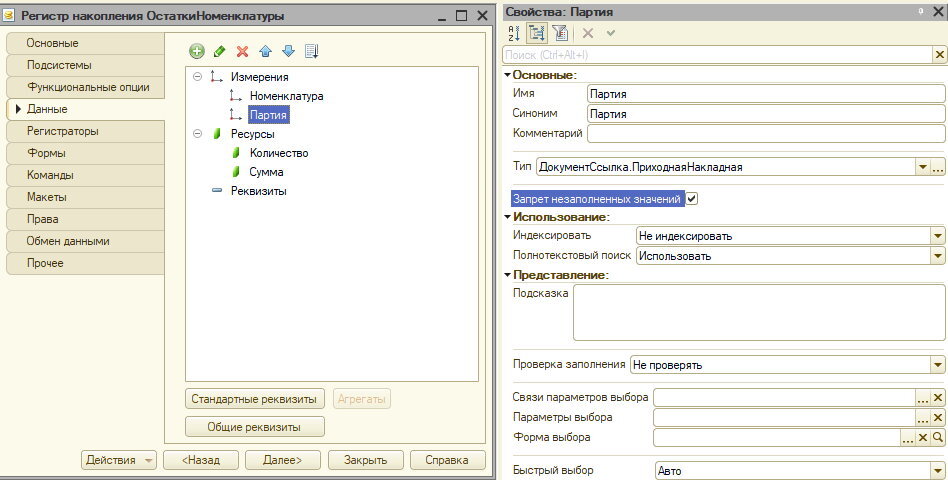Open the Формы tab
This screenshot has height=480, width=948.
[x=85, y=153]
